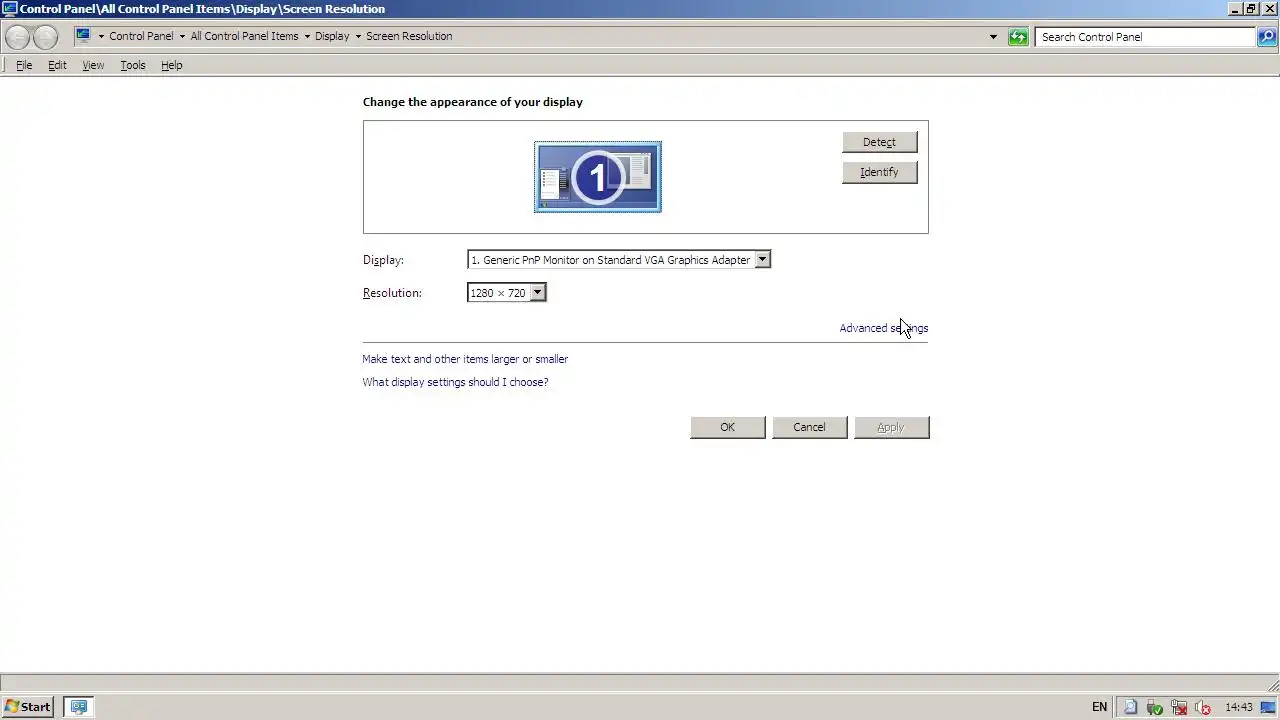This screenshot has height=720, width=1280.
Task: Go to Control Panel in breadcrumb
Action: (x=141, y=36)
